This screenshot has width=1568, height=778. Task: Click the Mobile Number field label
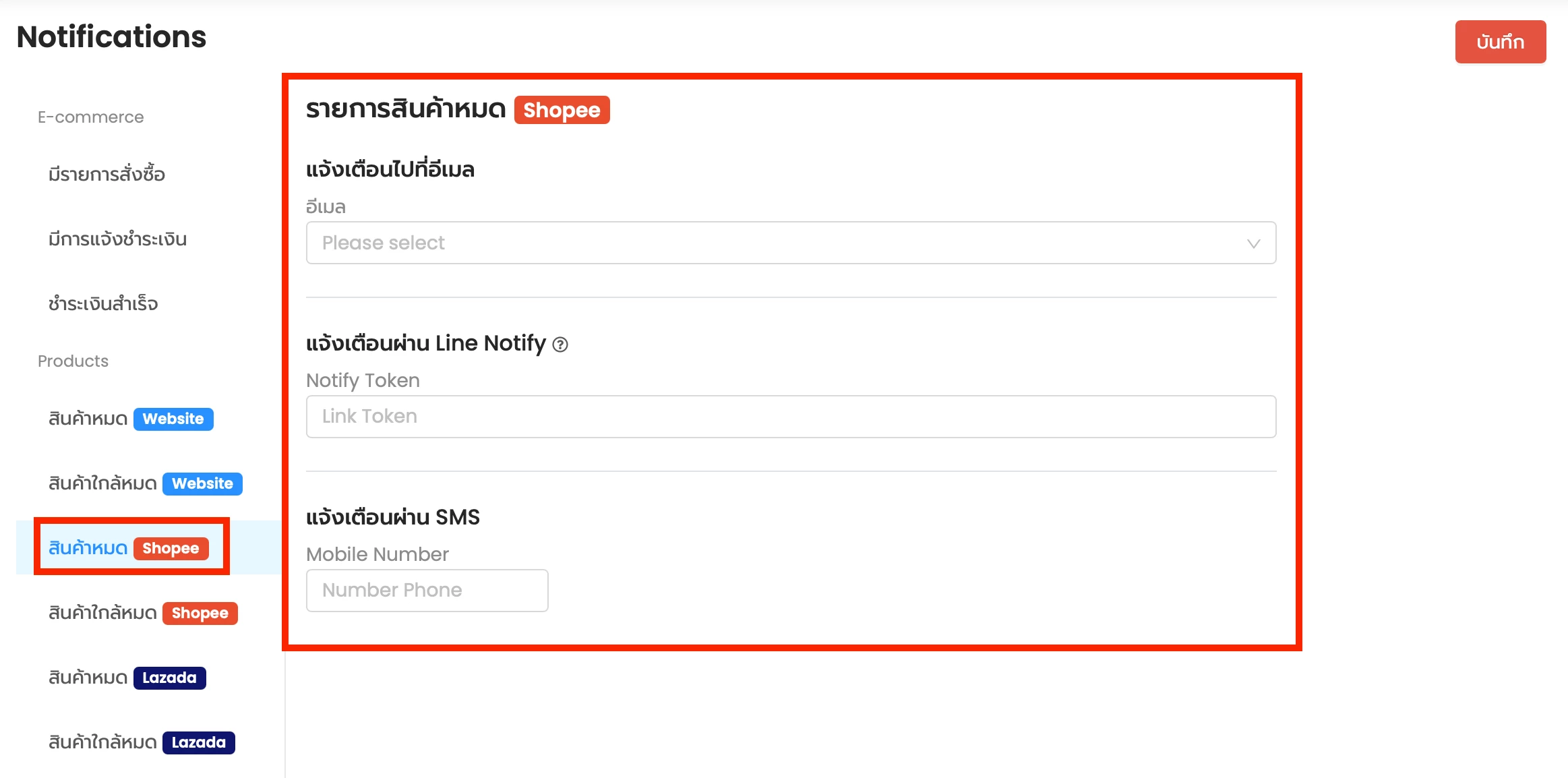tap(378, 554)
